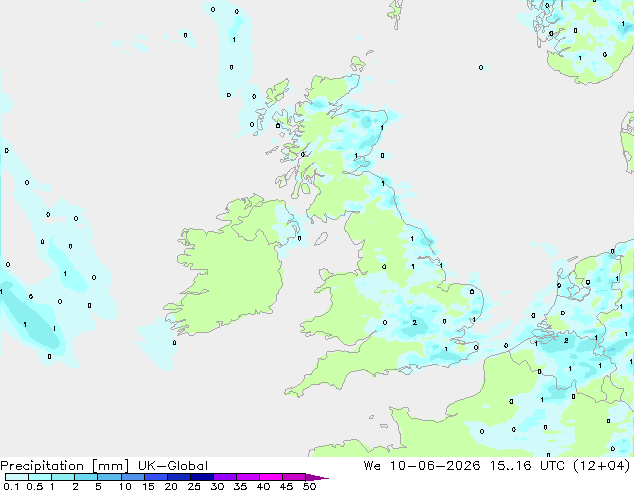Click the Isle of Man outline
This screenshot has height=490, width=634.
[321, 239]
